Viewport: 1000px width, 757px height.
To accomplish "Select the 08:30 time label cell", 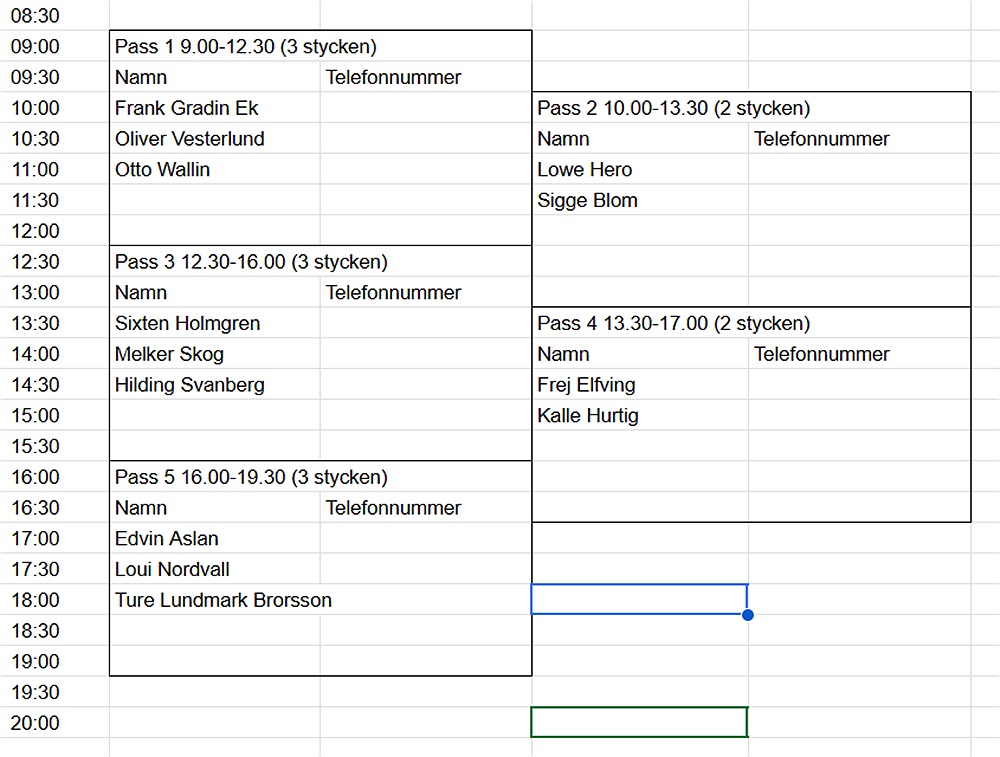I will coord(35,16).
